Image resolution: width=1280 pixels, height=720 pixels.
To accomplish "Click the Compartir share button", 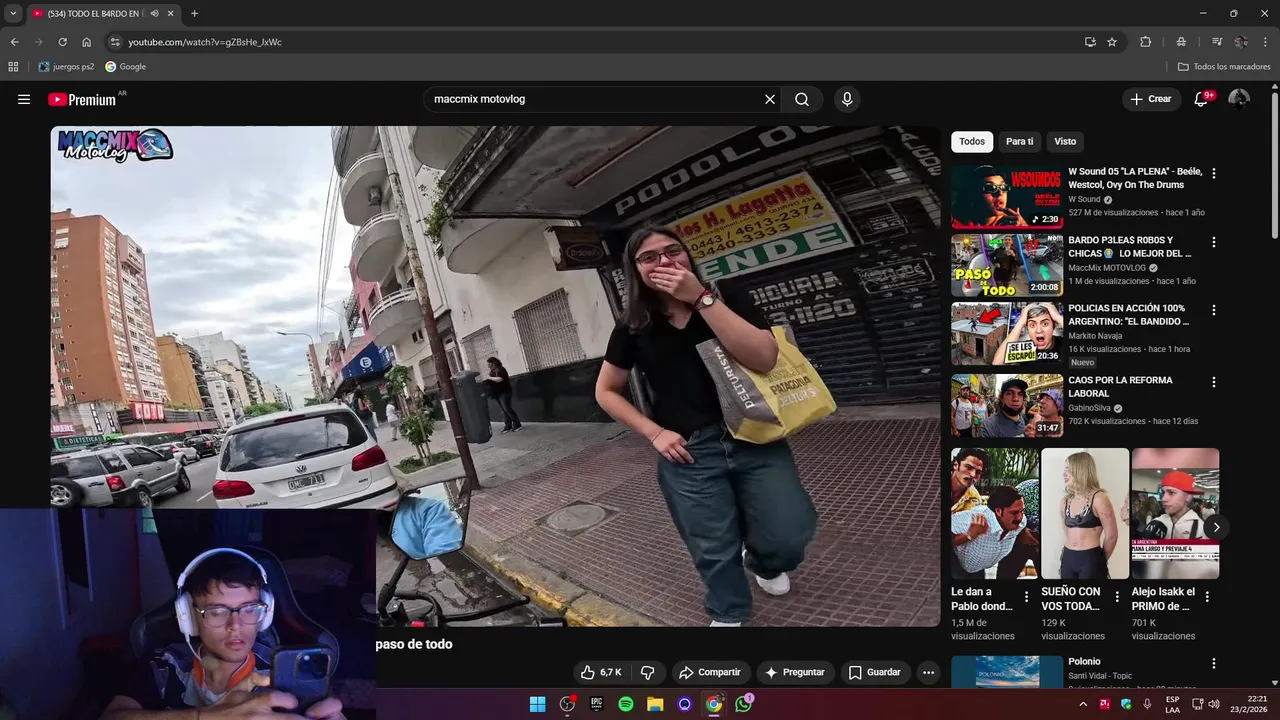I will click(x=709, y=672).
